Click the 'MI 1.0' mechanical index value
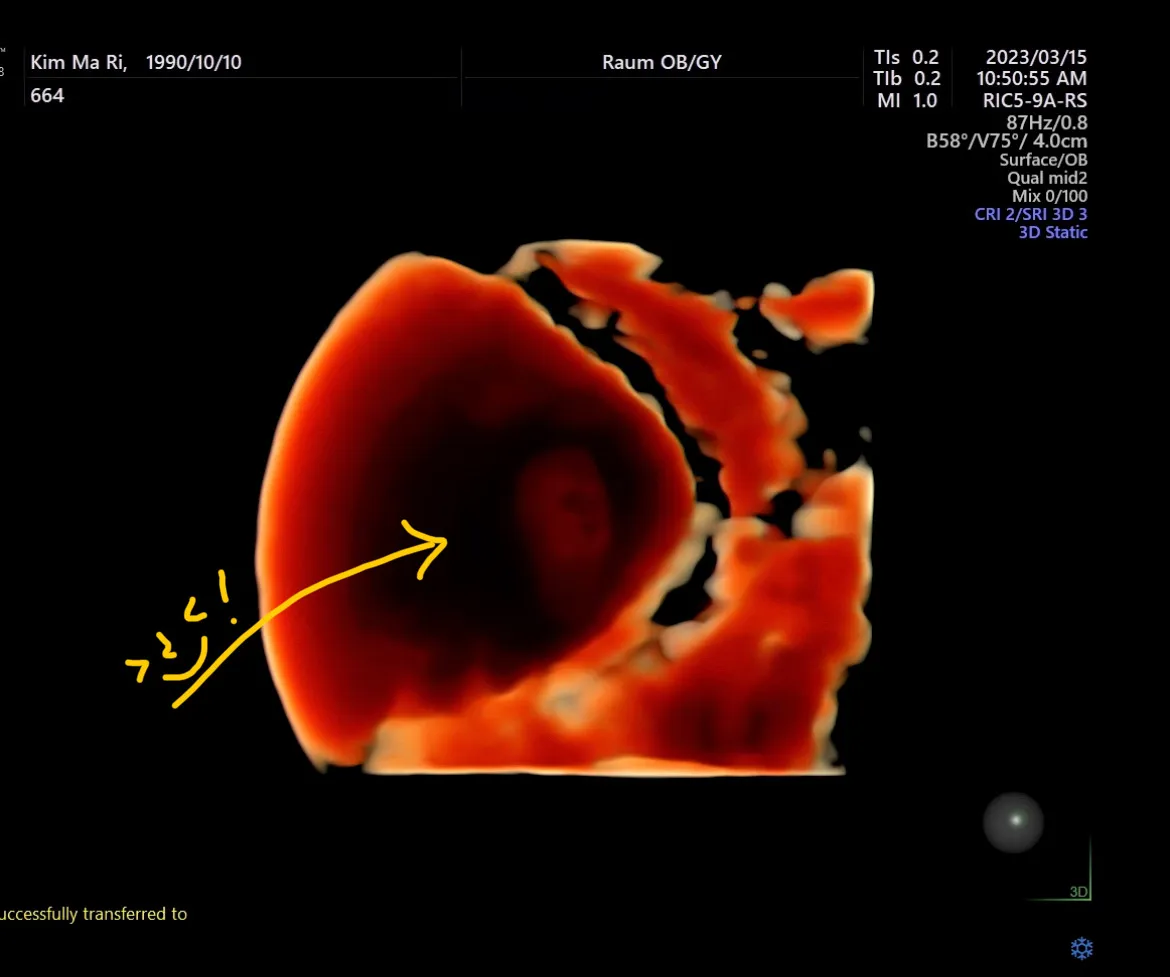Screen dimensions: 1170x977 907,100
